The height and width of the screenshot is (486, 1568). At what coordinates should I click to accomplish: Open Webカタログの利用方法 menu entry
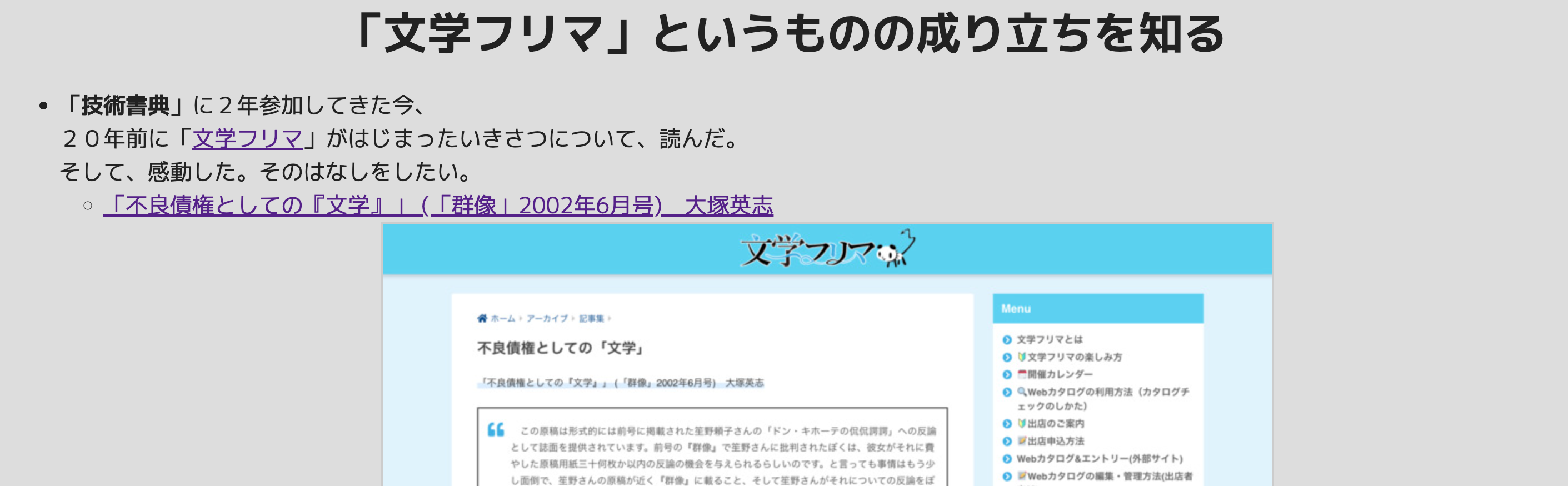tap(1102, 398)
